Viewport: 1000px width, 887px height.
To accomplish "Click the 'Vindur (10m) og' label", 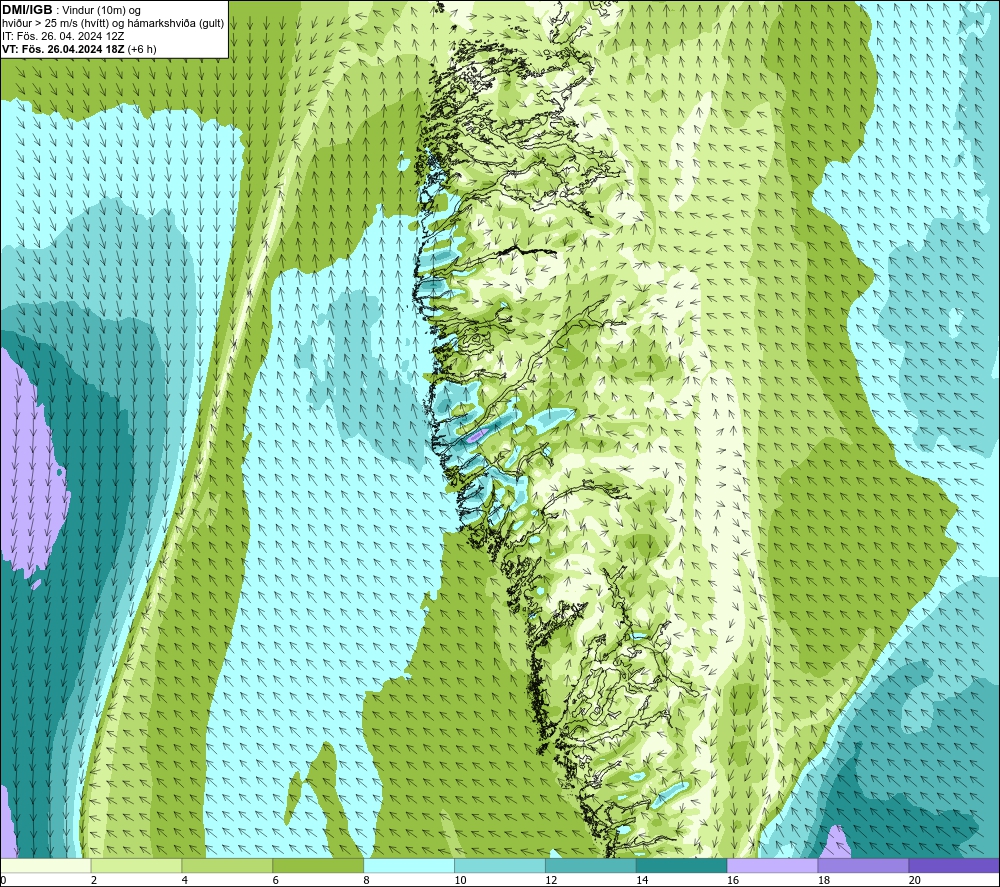I will click(103, 11).
